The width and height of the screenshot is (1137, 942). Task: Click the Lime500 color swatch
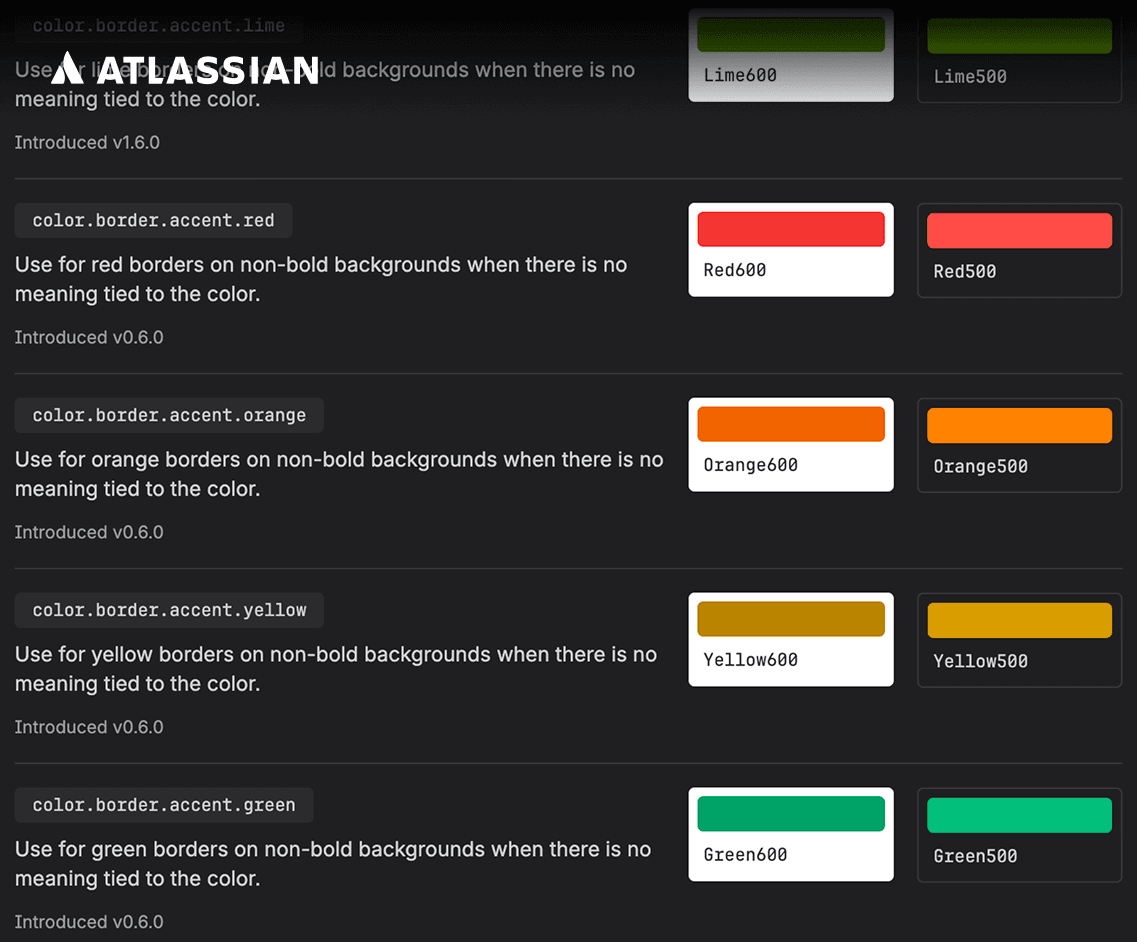(1018, 36)
